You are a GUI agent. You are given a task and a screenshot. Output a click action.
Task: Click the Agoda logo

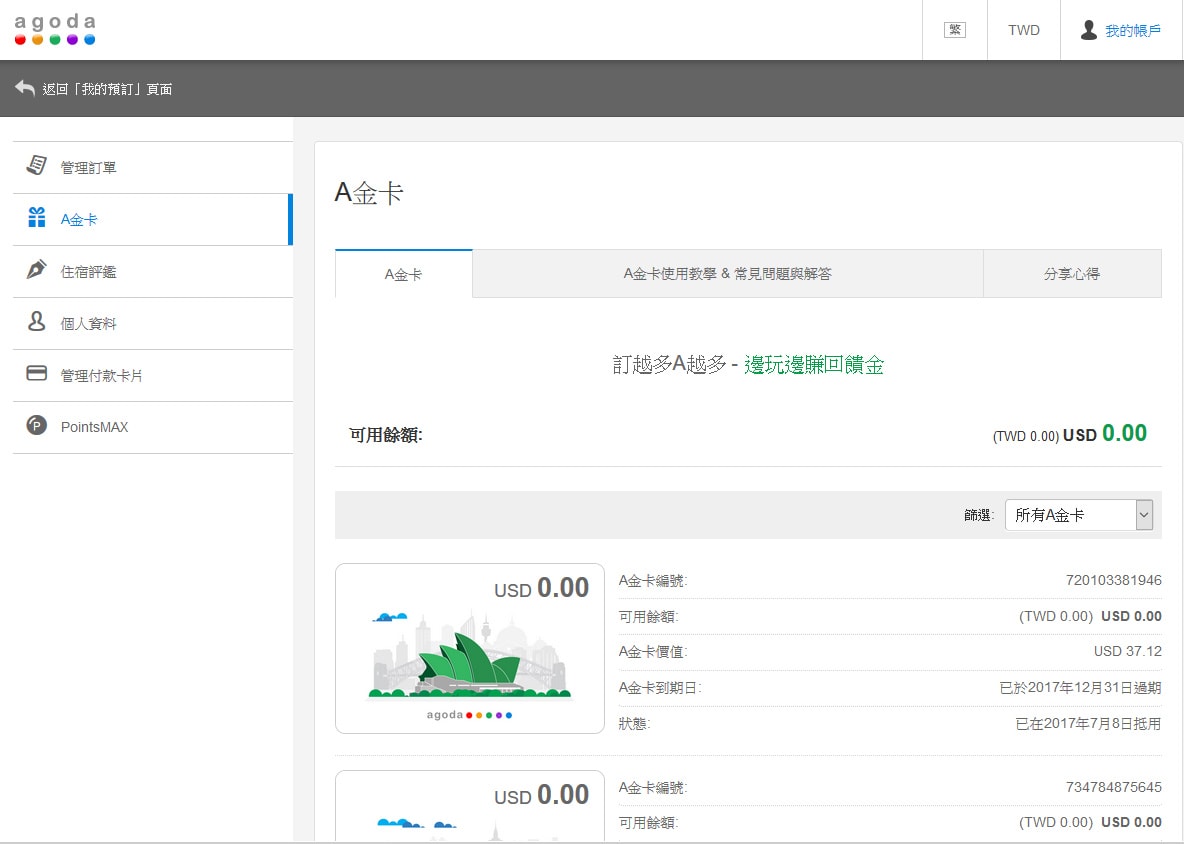coord(55,29)
